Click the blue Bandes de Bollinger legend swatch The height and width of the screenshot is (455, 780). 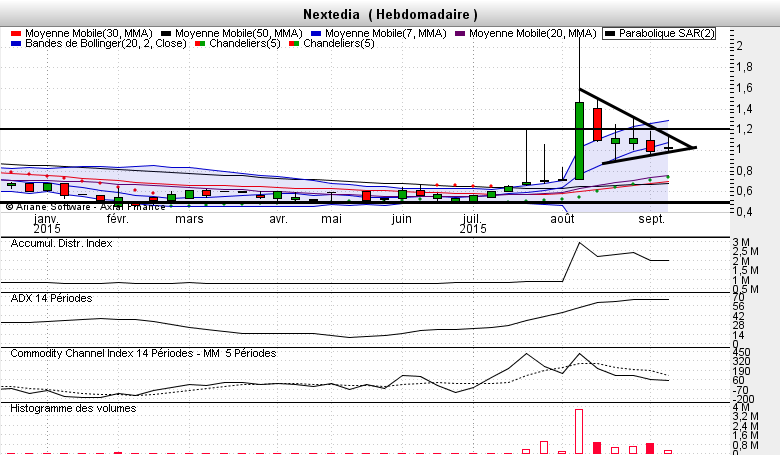(15, 44)
